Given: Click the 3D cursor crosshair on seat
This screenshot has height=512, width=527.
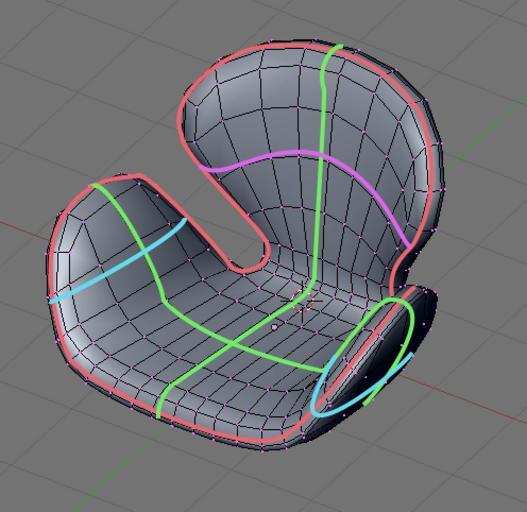Looking at the screenshot, I should 301,300.
